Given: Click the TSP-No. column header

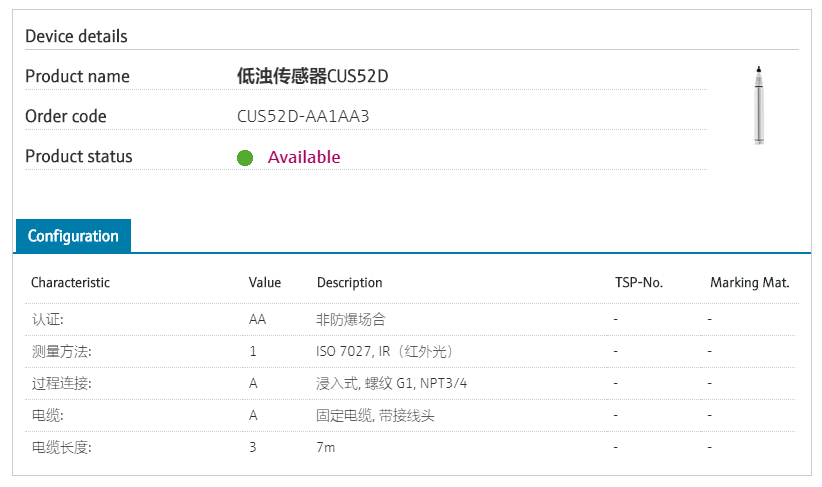Looking at the screenshot, I should pos(639,283).
